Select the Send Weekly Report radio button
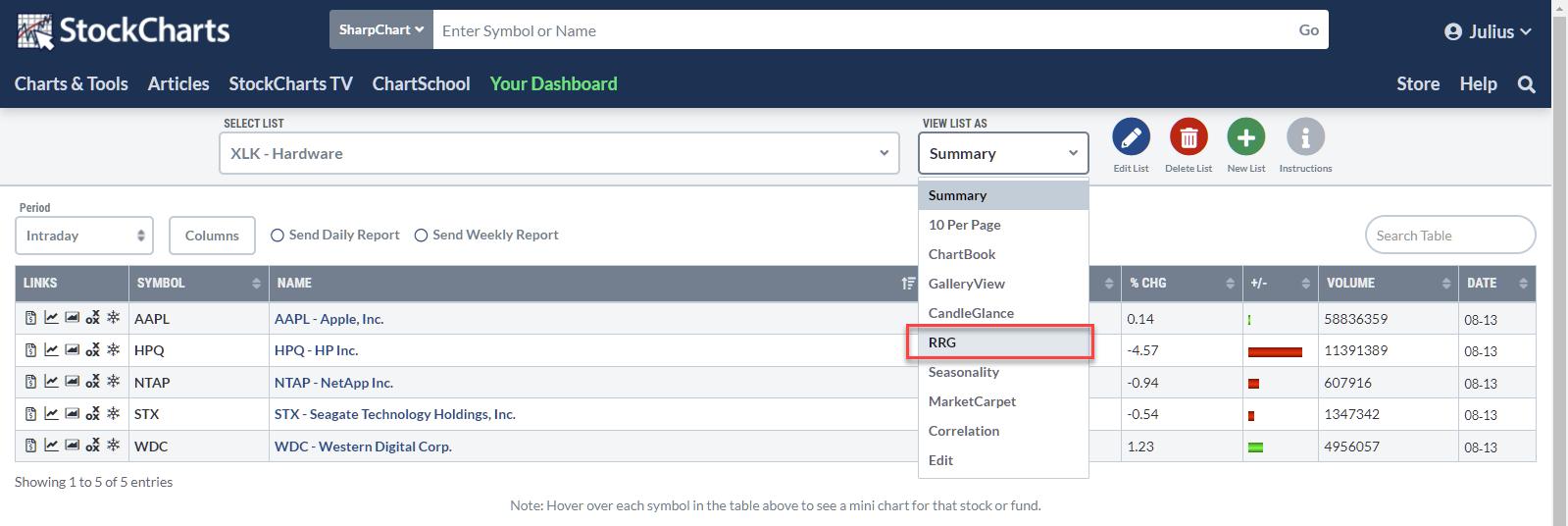 point(421,236)
